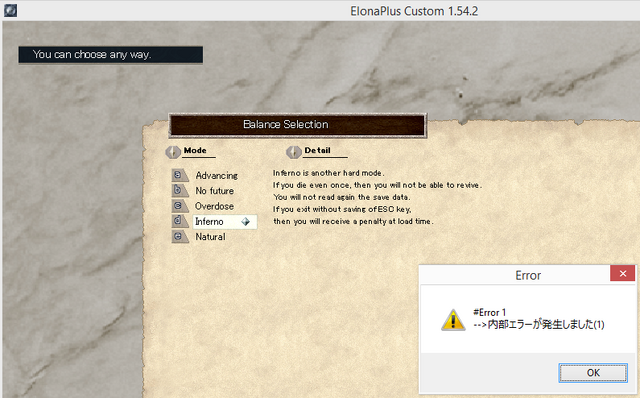The image size is (640, 398).
Task: Click the Balance Selection title banner
Action: pyautogui.click(x=298, y=125)
